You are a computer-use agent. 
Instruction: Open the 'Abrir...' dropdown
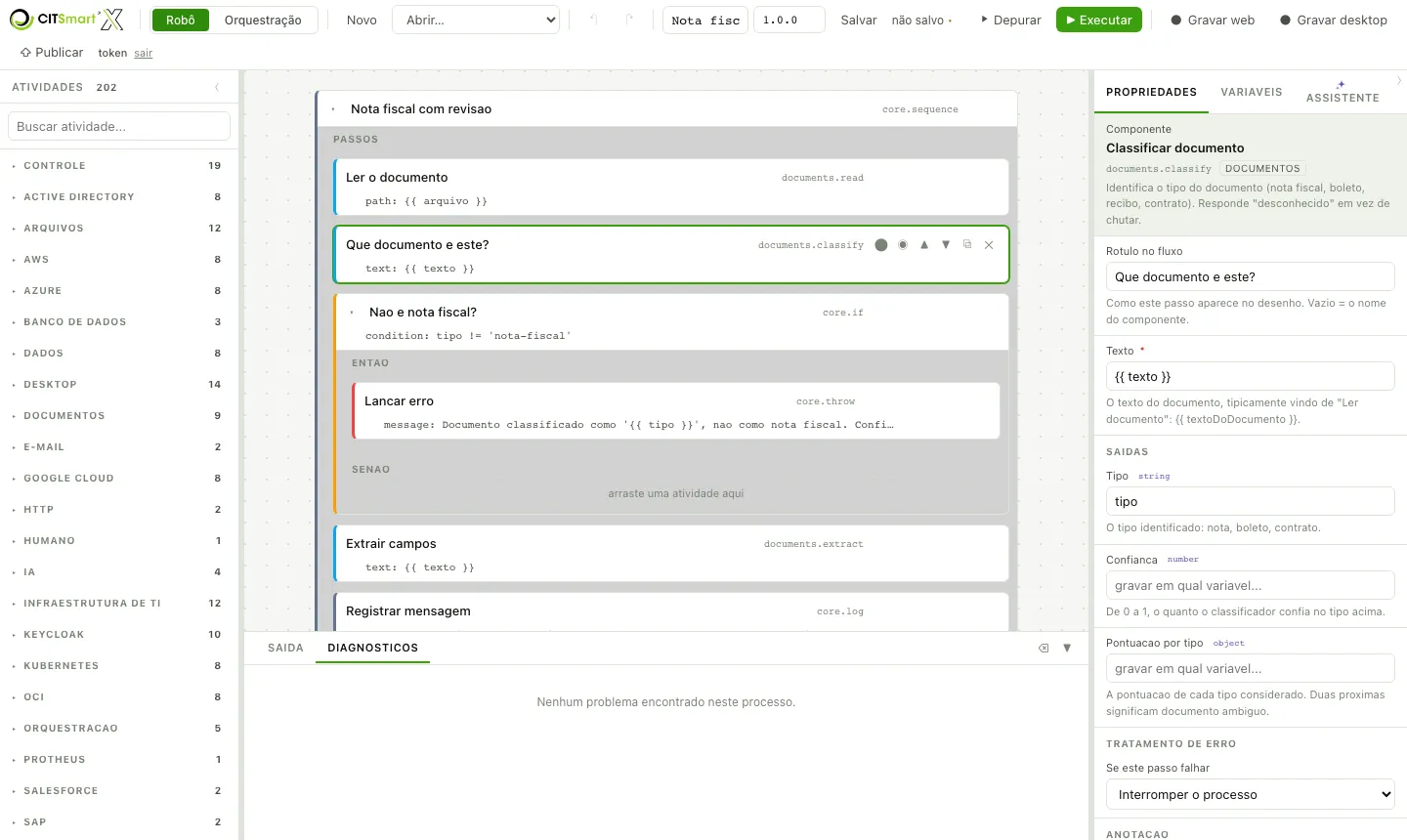[x=476, y=20]
